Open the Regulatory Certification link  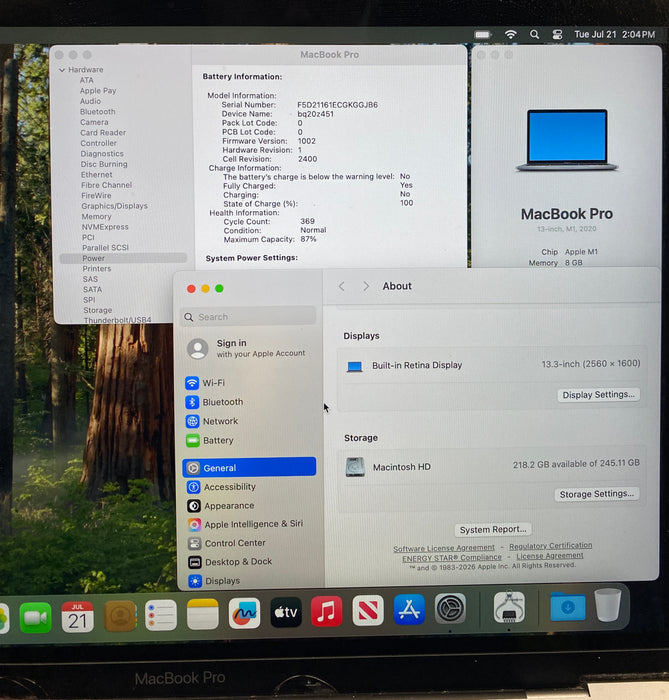(551, 546)
